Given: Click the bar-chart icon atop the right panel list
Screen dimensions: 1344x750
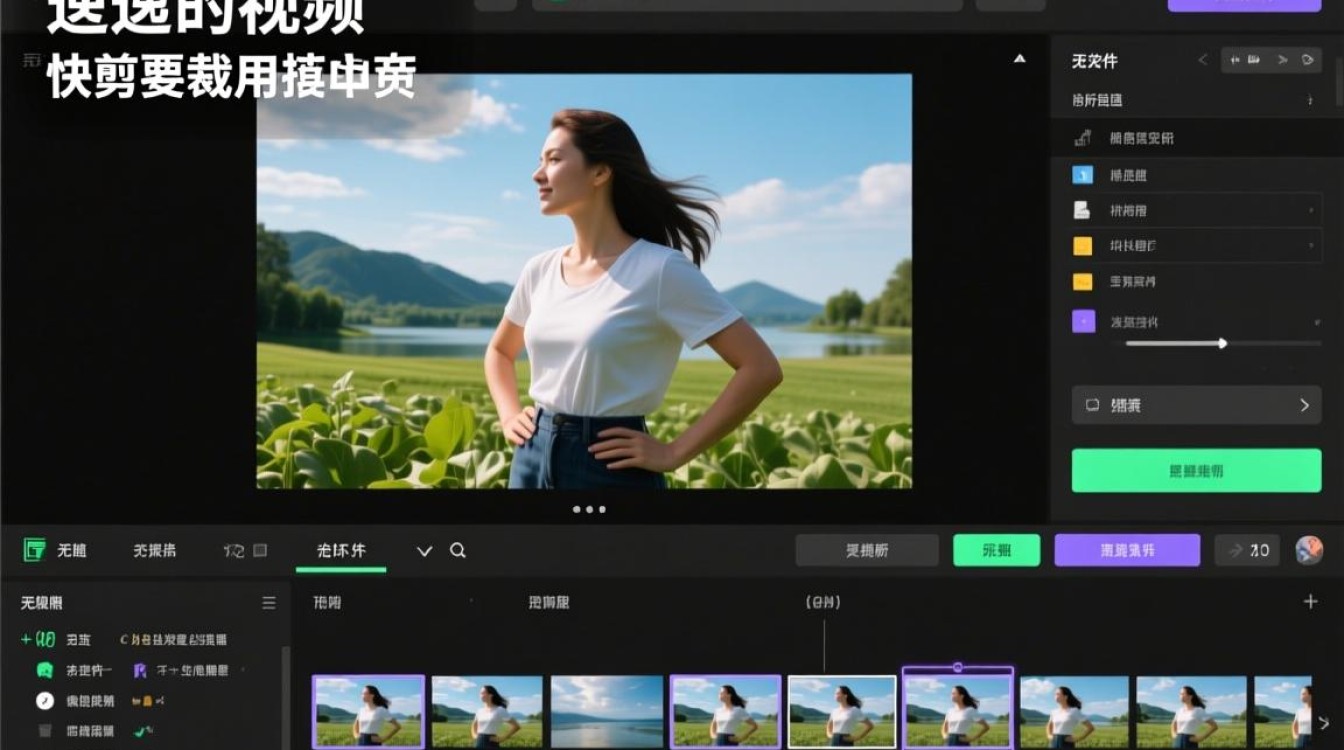Looking at the screenshot, I should (1084, 138).
